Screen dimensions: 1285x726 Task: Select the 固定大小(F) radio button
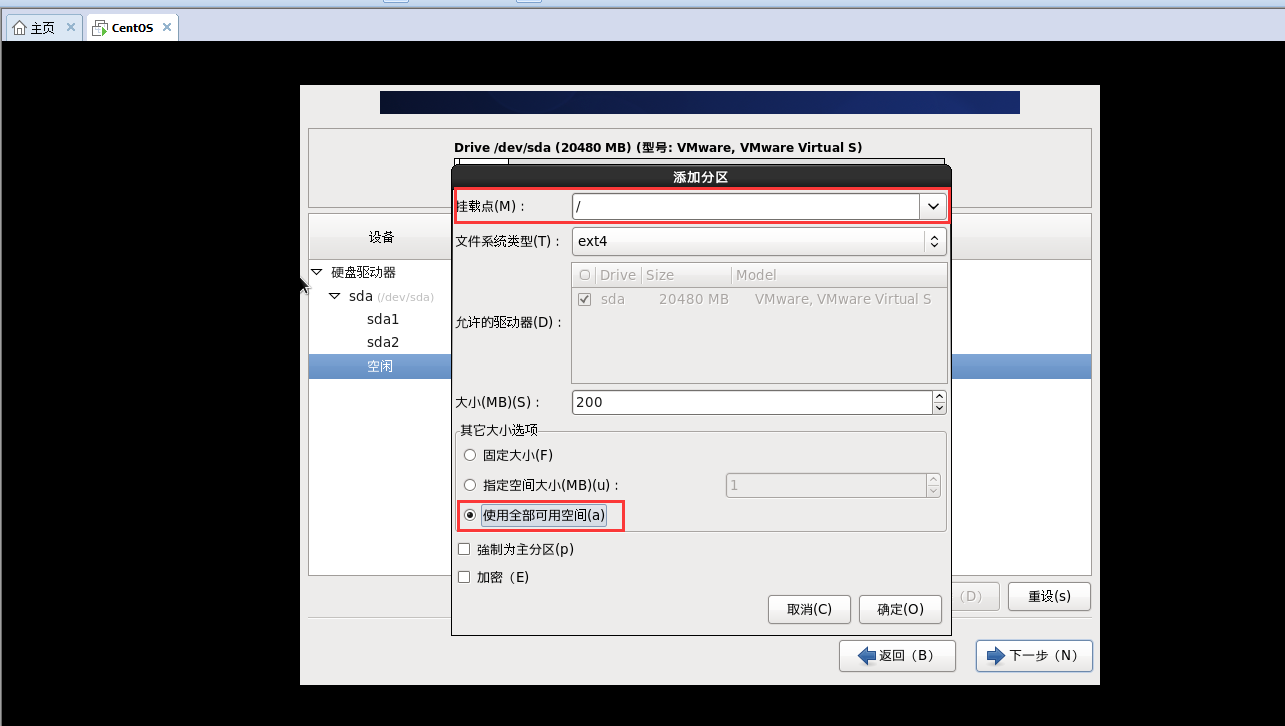point(470,455)
